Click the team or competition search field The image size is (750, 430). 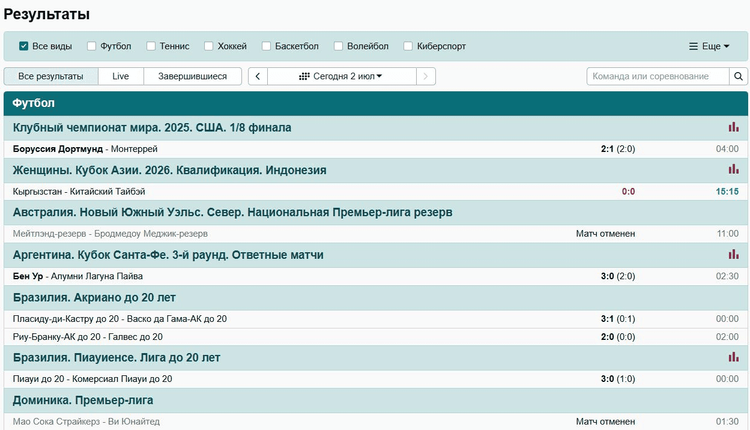657,76
